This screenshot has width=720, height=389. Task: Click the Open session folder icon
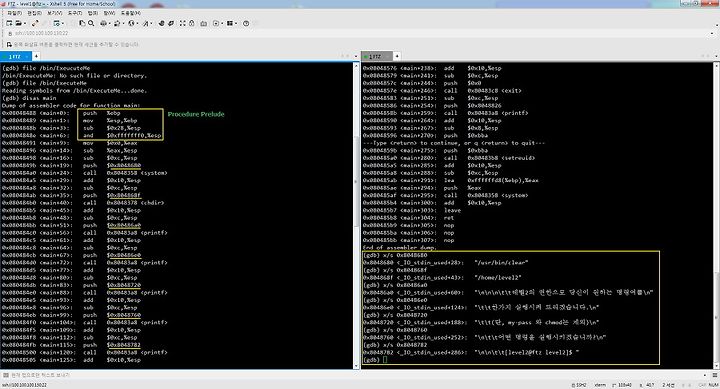pyautogui.click(x=18, y=23)
